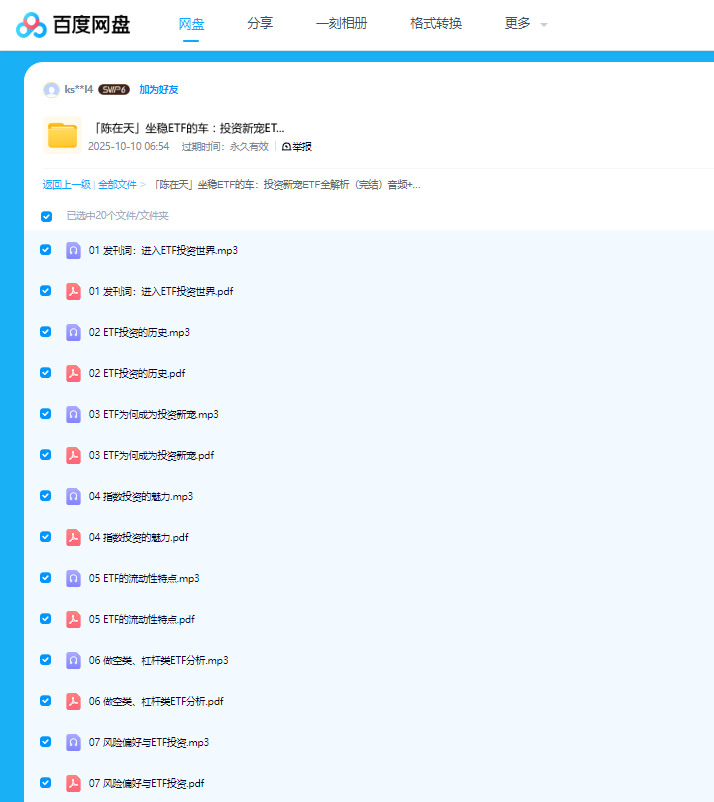The image size is (714, 802).
Task: Click 返回上一级 breadcrumb link
Action: tap(66, 185)
